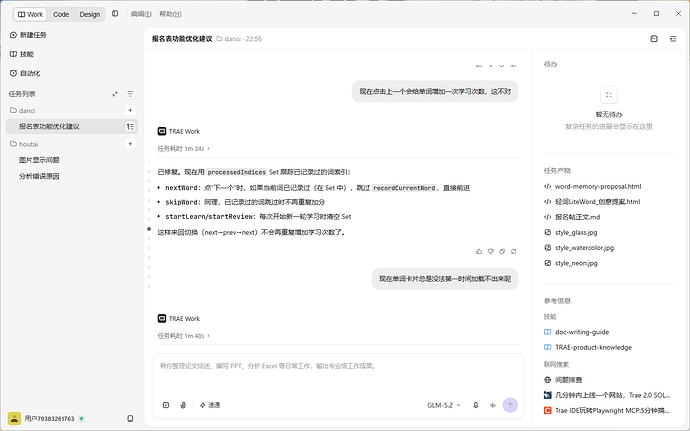Open style_glass.jpg image

(571, 232)
